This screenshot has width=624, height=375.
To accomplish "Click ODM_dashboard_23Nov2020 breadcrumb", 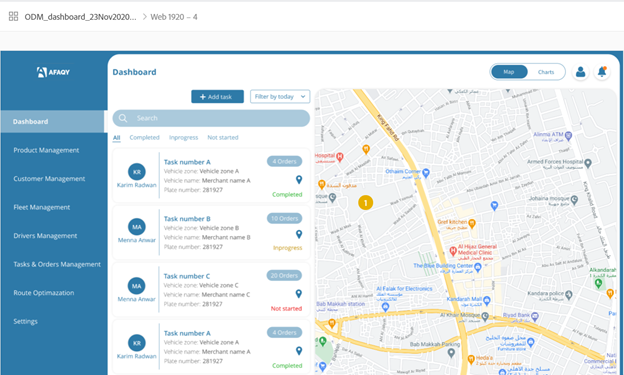I will [x=80, y=17].
